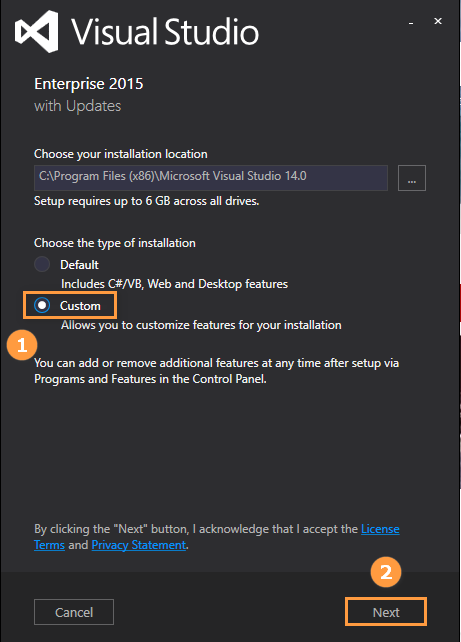
Task: Click the "Custom" option label text
Action: click(x=80, y=306)
